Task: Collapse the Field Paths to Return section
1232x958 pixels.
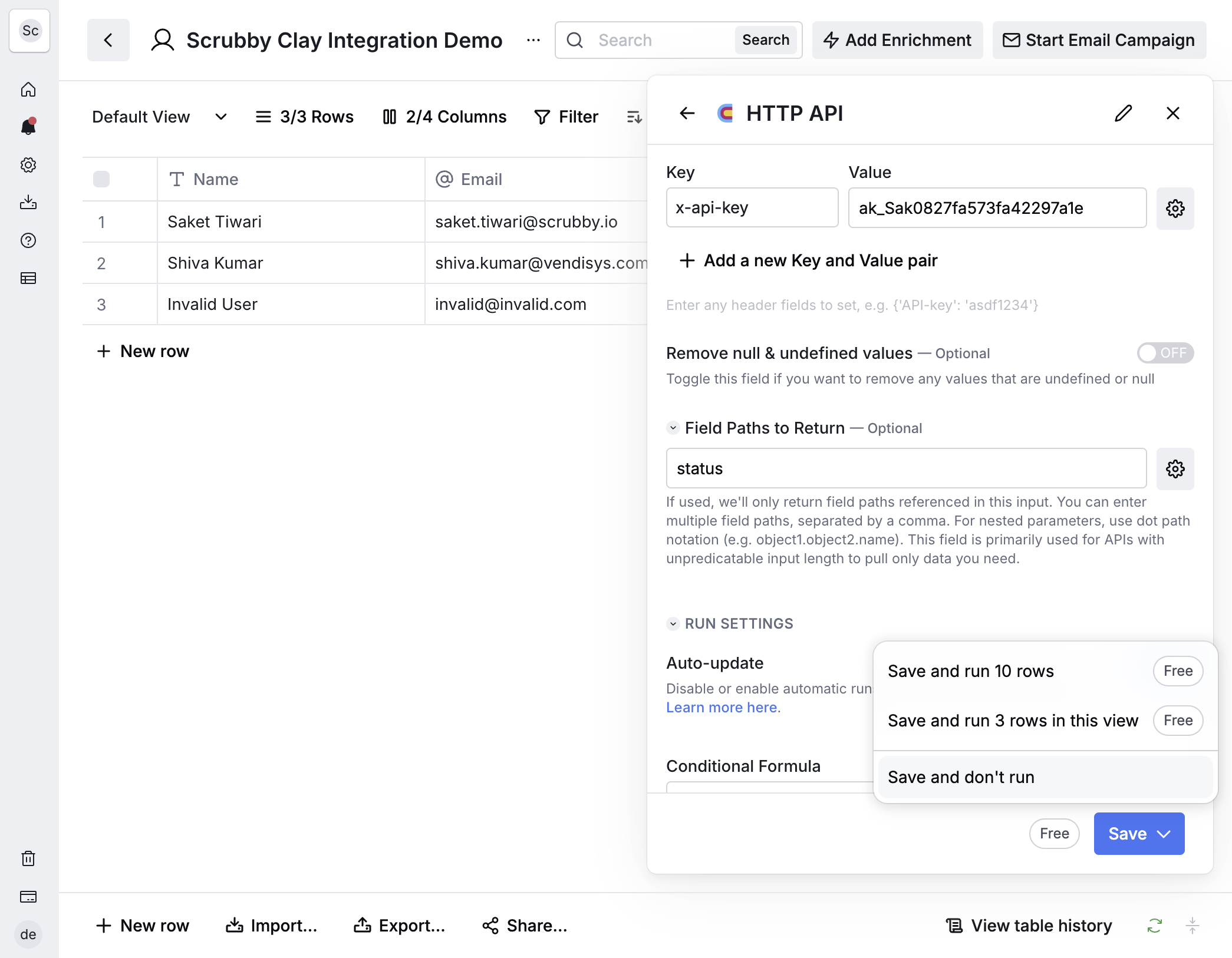Action: (673, 428)
